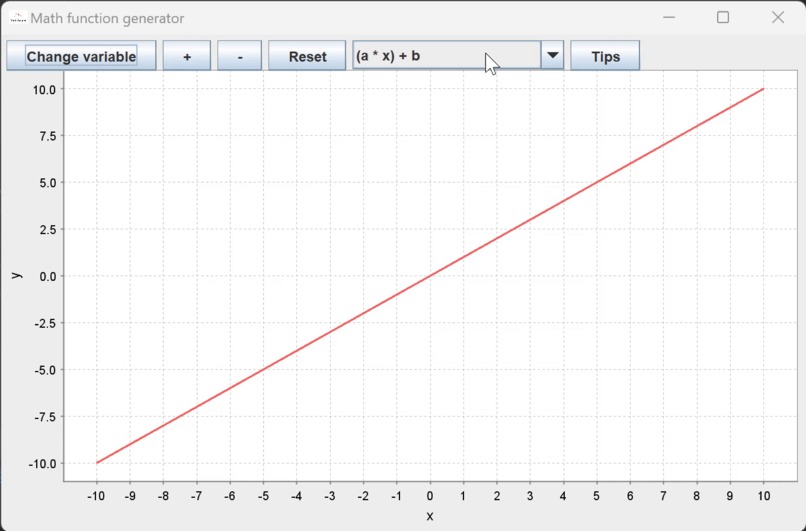This screenshot has width=806, height=531.
Task: Click y-axis label 5.0
Action: pyautogui.click(x=47, y=182)
